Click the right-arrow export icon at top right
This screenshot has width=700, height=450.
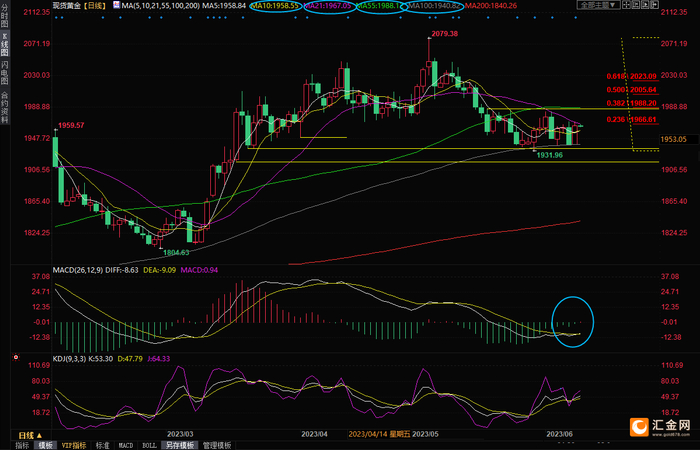click(x=654, y=4)
